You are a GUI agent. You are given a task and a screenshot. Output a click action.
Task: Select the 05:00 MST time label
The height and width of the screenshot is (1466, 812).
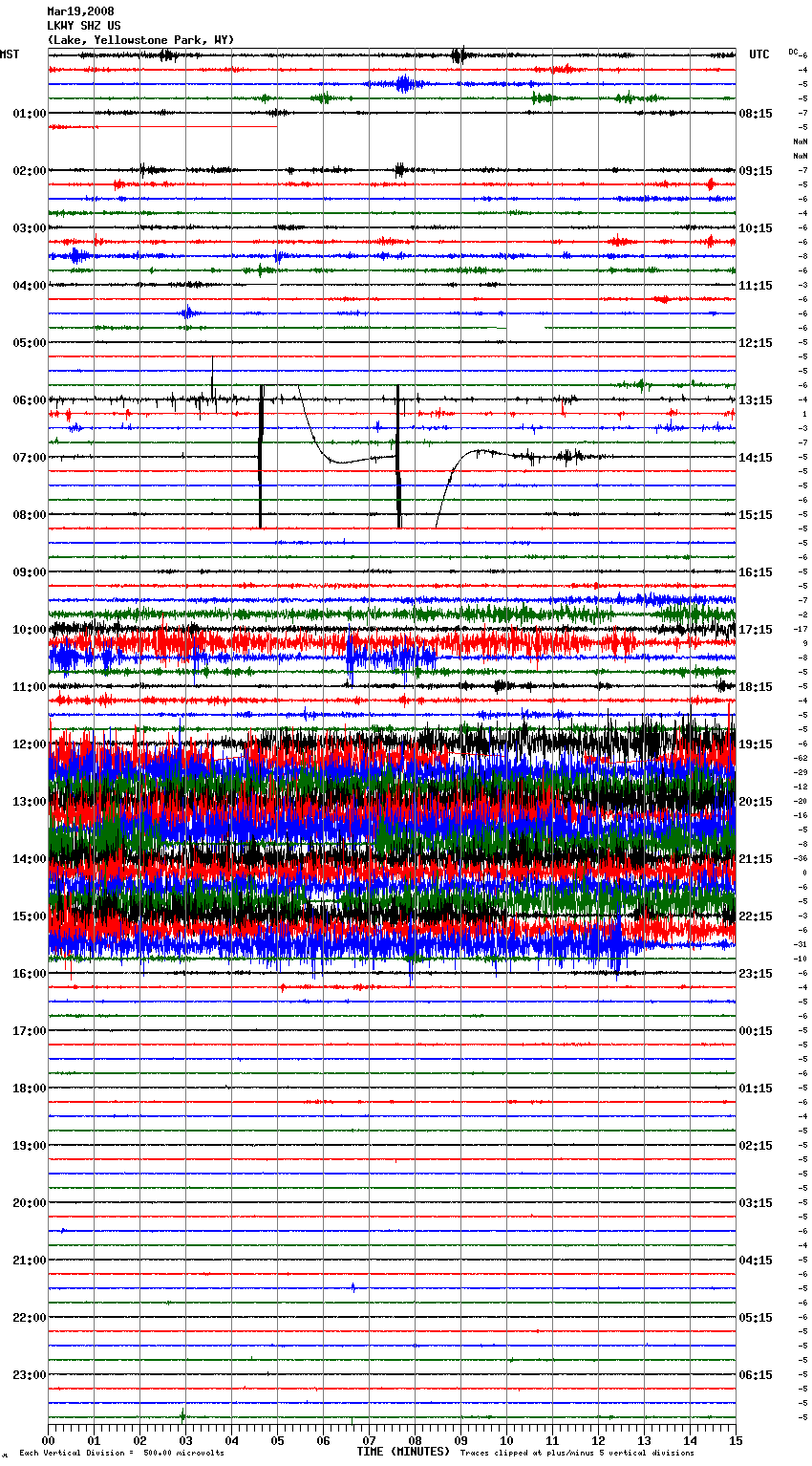click(x=29, y=343)
